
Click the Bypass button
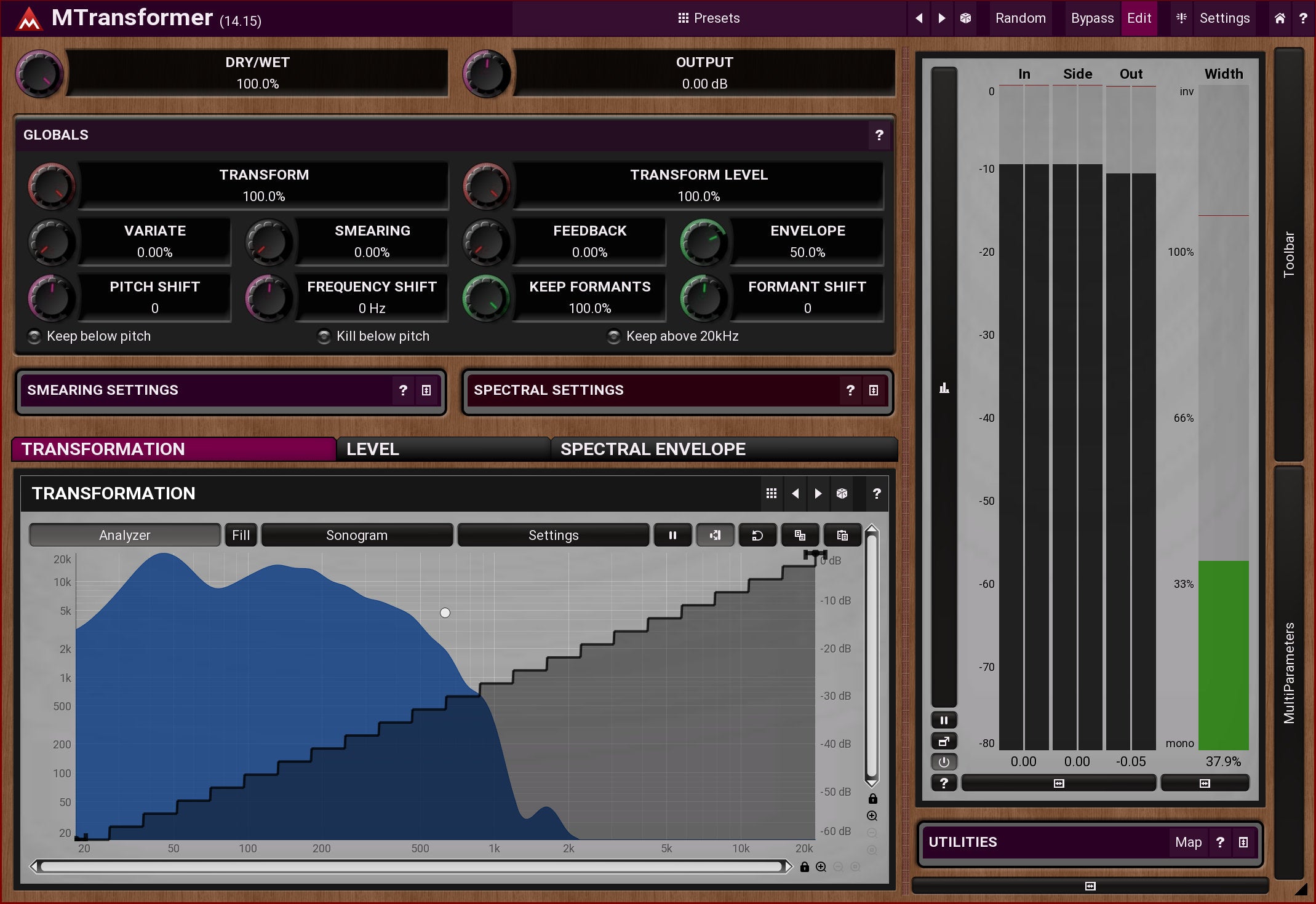(x=1092, y=18)
